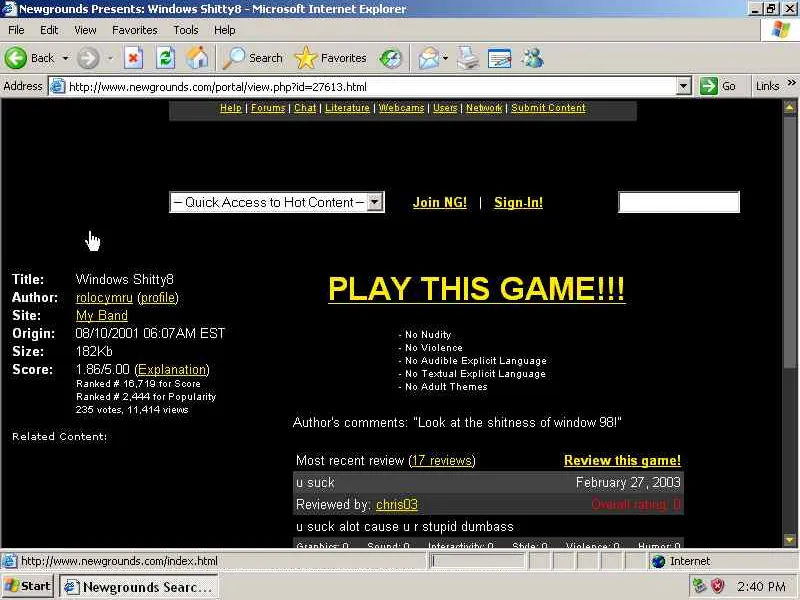Go to the Home page icon
This screenshot has height=600, width=800.
197,58
